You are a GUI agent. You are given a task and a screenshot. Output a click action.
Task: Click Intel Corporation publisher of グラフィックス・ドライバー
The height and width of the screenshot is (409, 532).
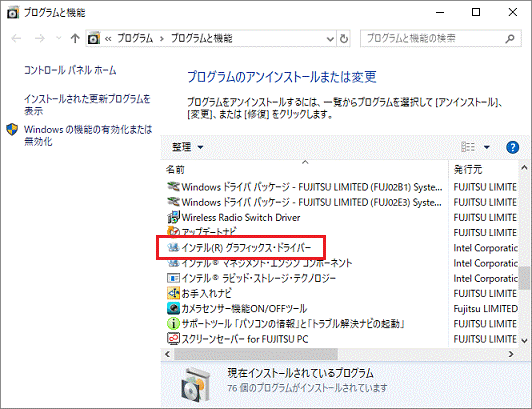click(x=485, y=248)
